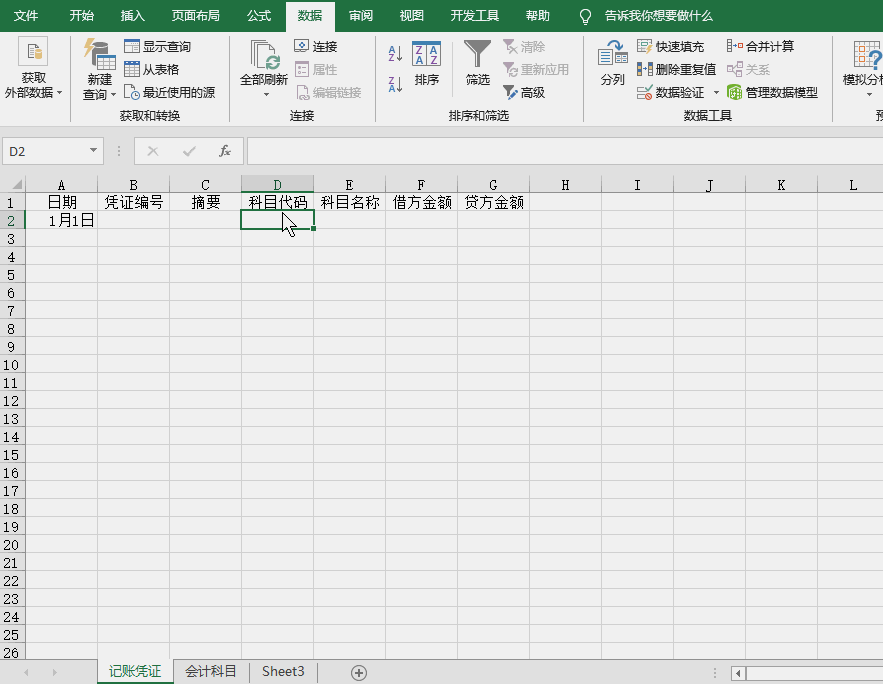Sort ascending with the A-Z icon

[395, 54]
